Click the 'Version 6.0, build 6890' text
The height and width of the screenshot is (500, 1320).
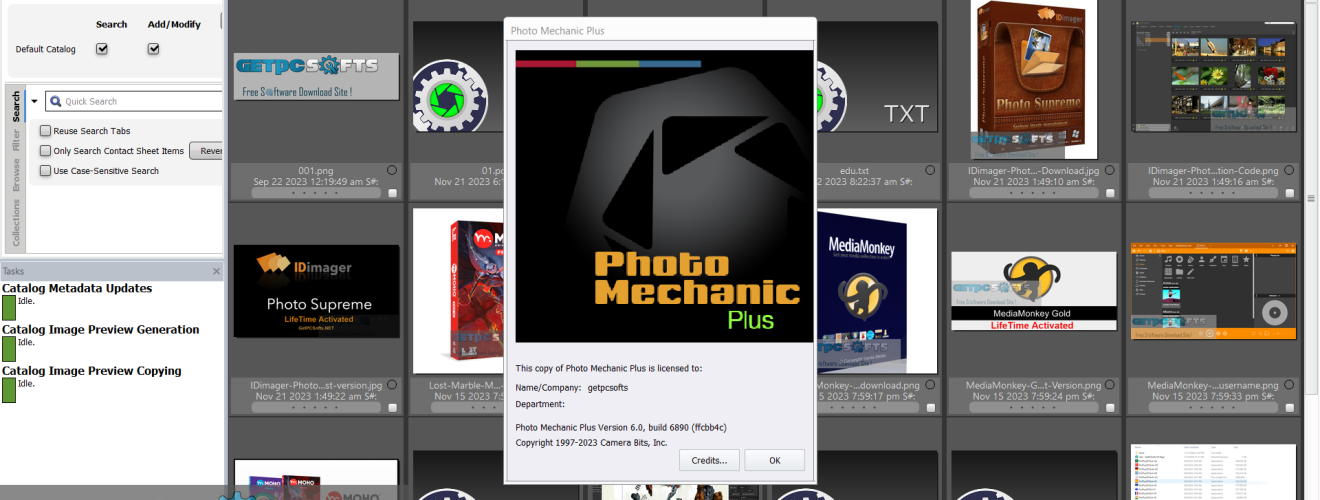(644, 428)
